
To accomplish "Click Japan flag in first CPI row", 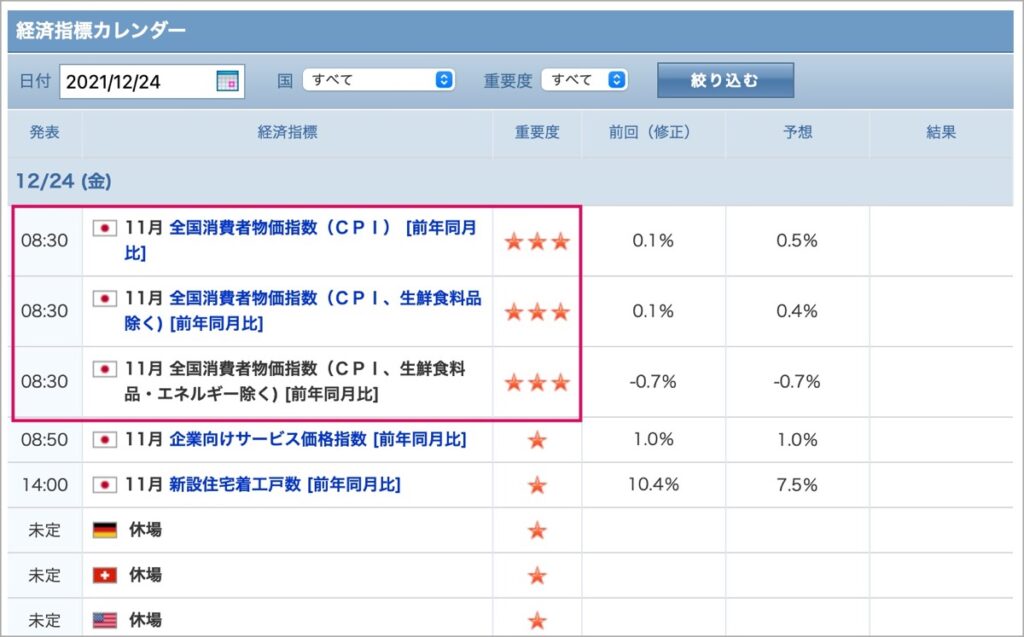I will tap(104, 228).
